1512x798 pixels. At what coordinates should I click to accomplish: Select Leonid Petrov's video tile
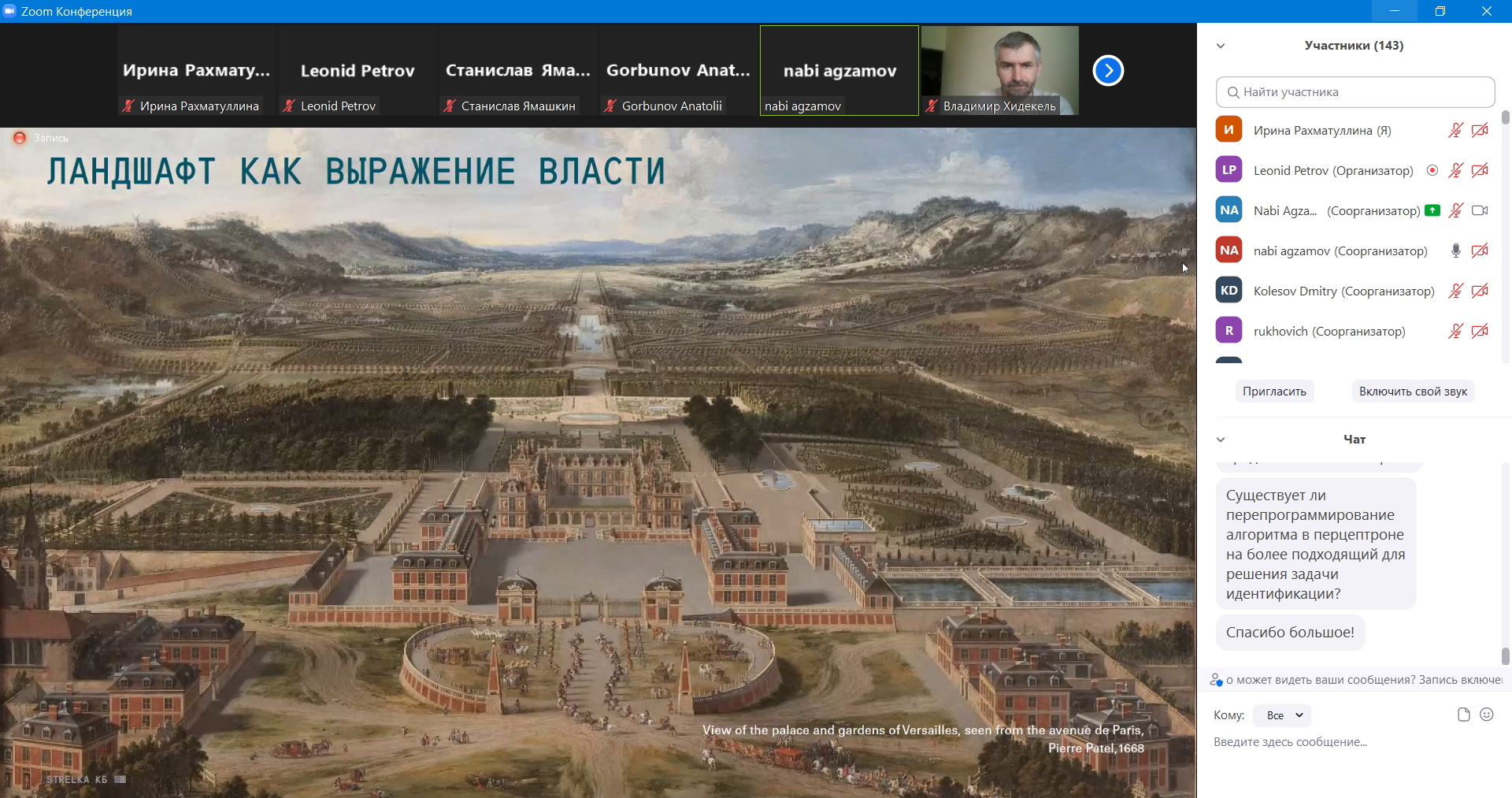click(358, 71)
